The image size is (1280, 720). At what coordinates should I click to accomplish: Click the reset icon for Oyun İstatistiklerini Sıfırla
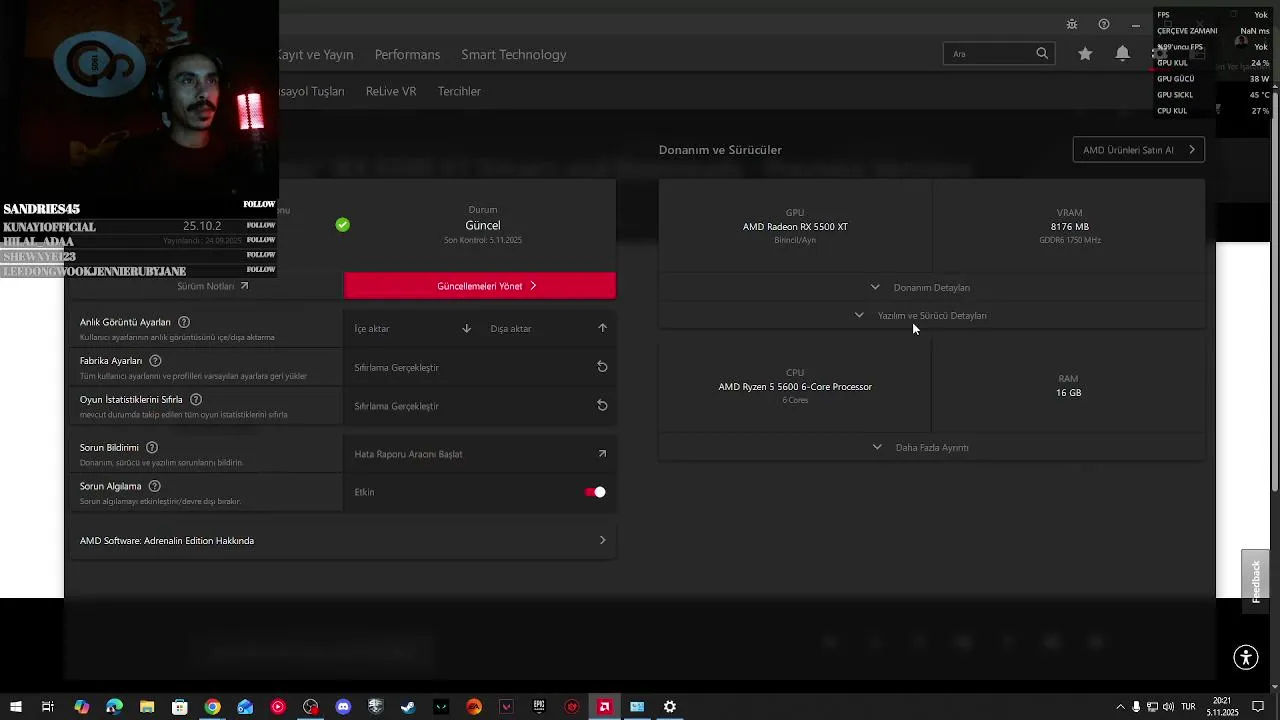(602, 405)
